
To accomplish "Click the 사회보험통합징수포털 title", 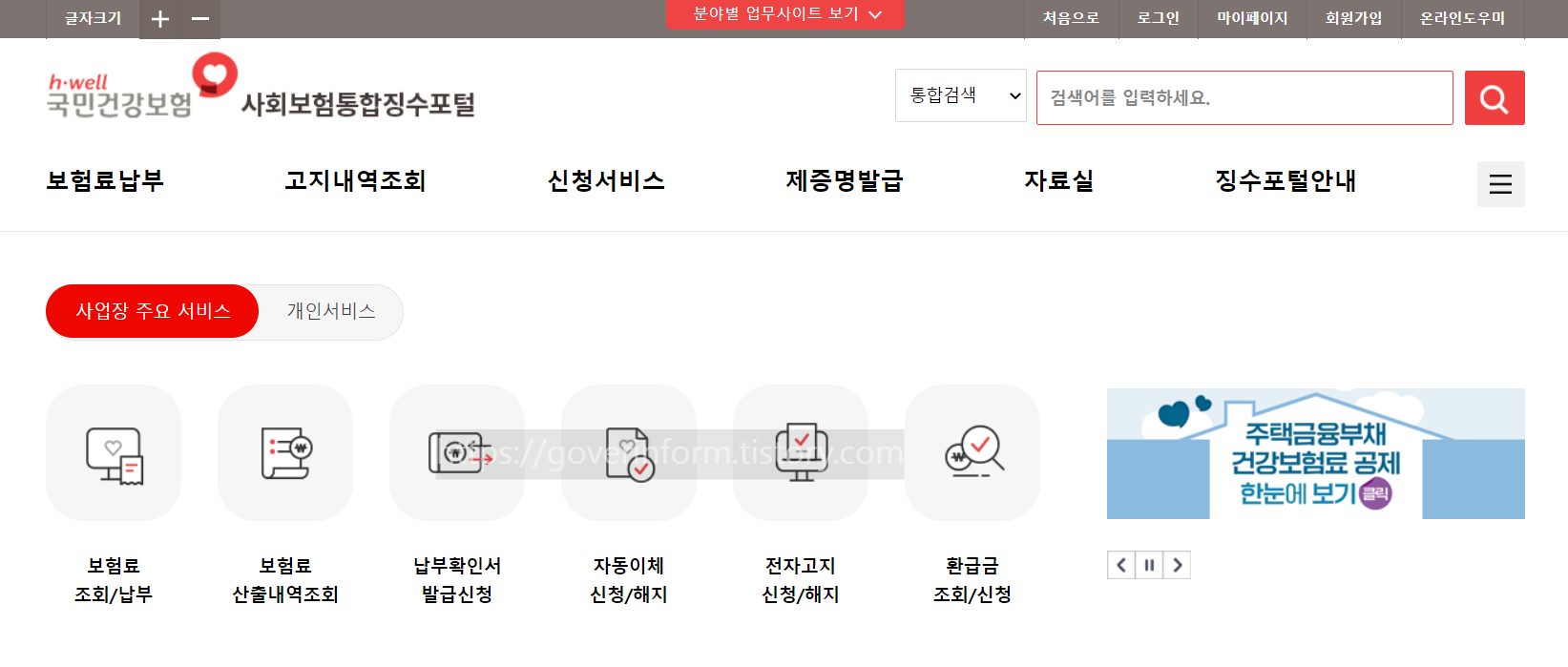I will click(358, 104).
